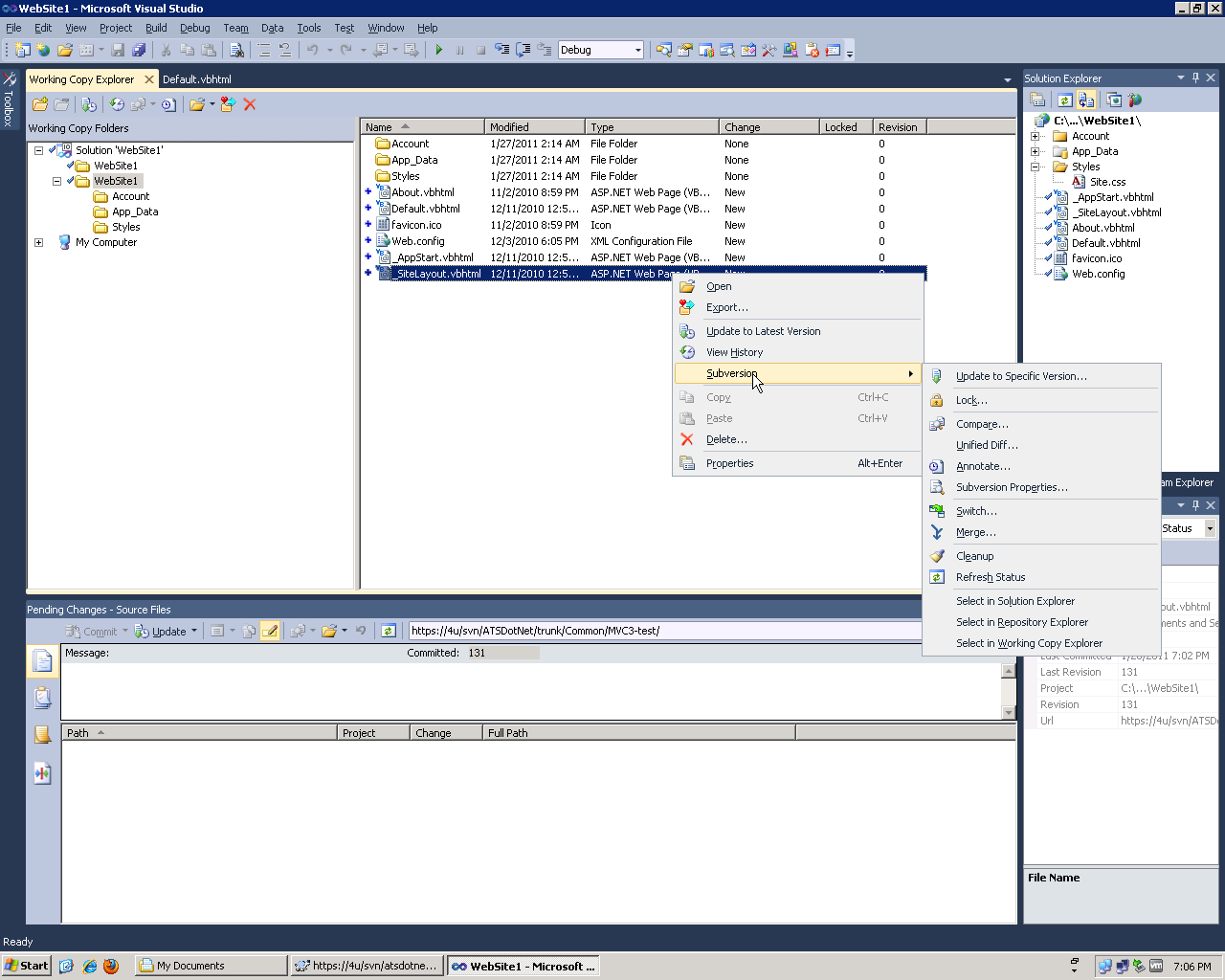Expand App_Data folder in Solution Explorer

click(1035, 151)
